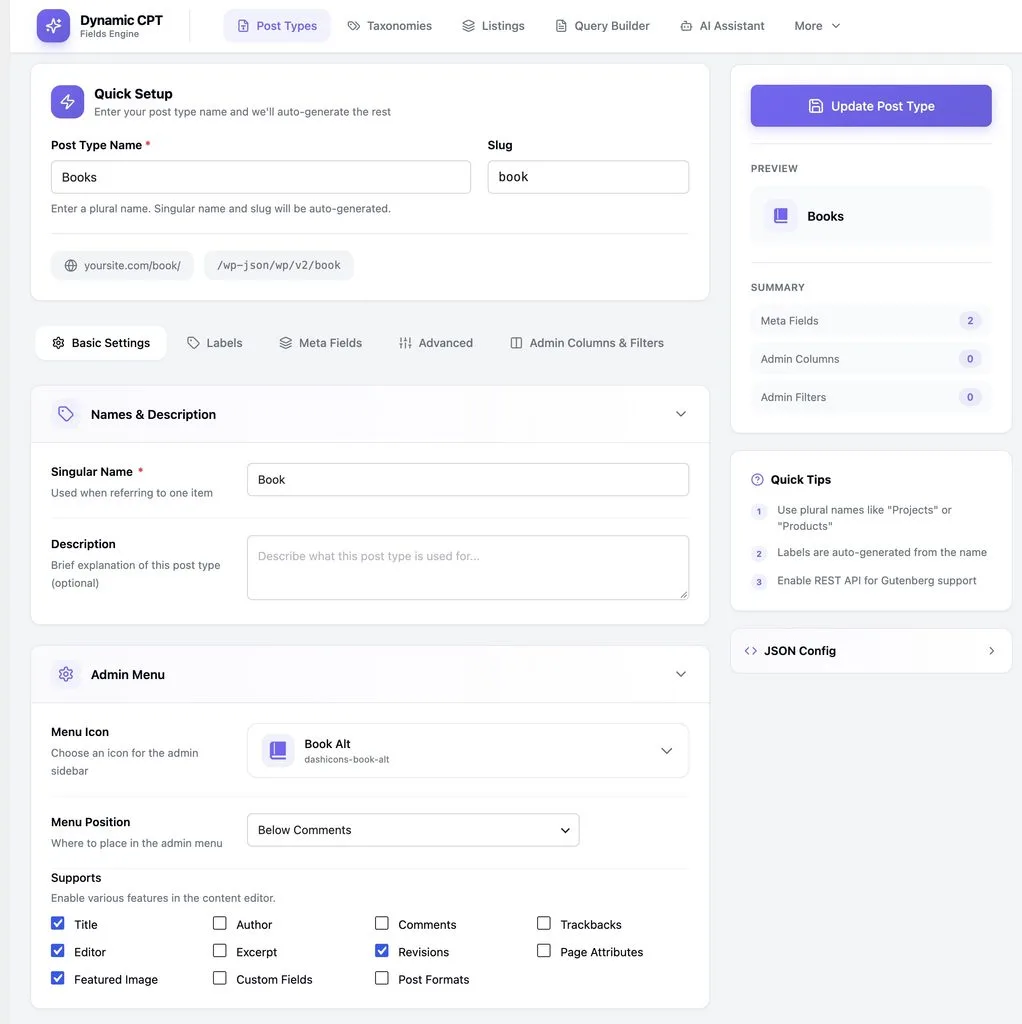Click the Description textarea

[x=468, y=568]
